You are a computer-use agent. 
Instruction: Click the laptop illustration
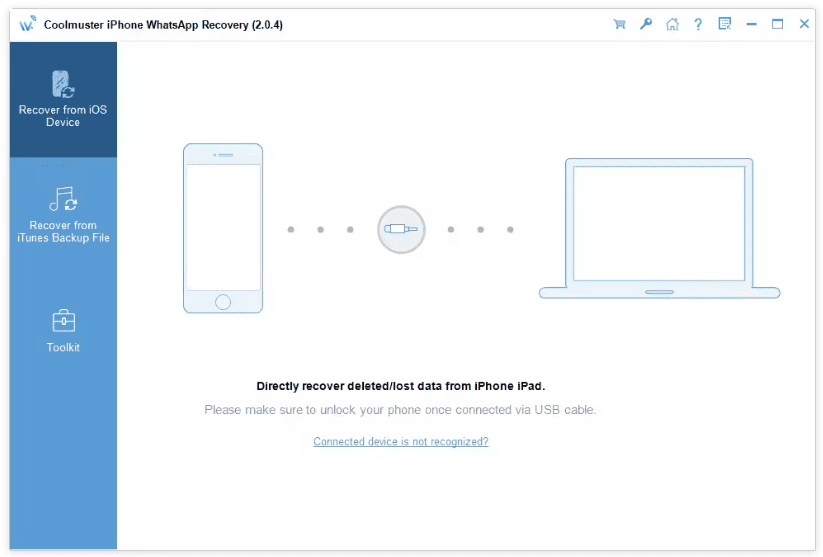click(x=659, y=228)
